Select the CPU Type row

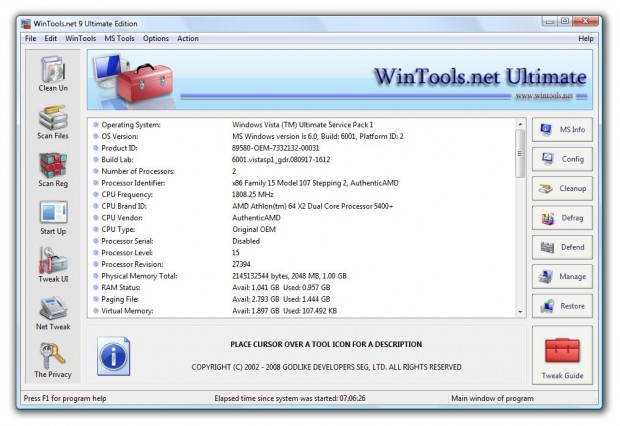click(301, 229)
